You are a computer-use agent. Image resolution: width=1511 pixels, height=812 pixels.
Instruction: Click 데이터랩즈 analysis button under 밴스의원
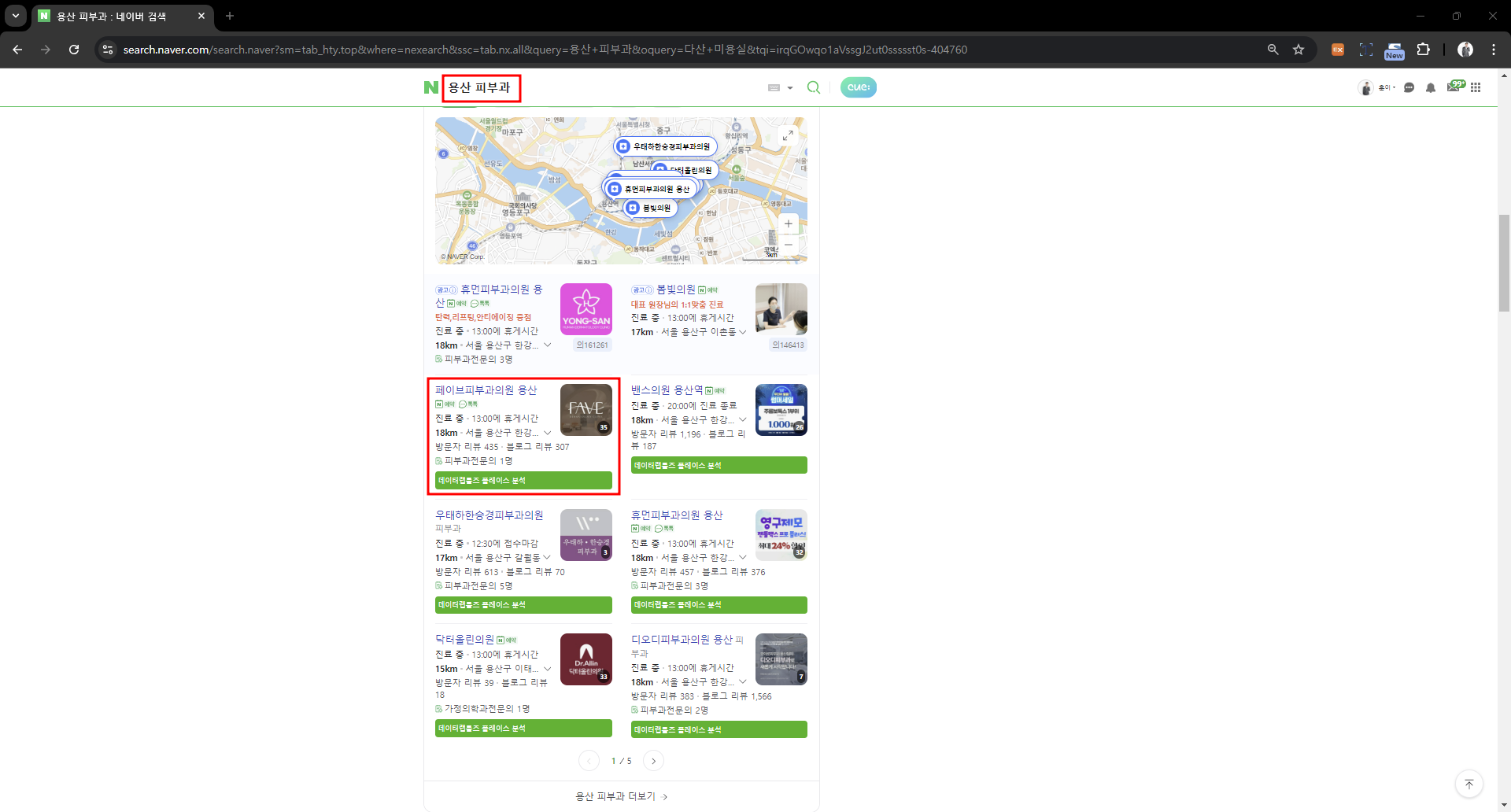(x=719, y=466)
